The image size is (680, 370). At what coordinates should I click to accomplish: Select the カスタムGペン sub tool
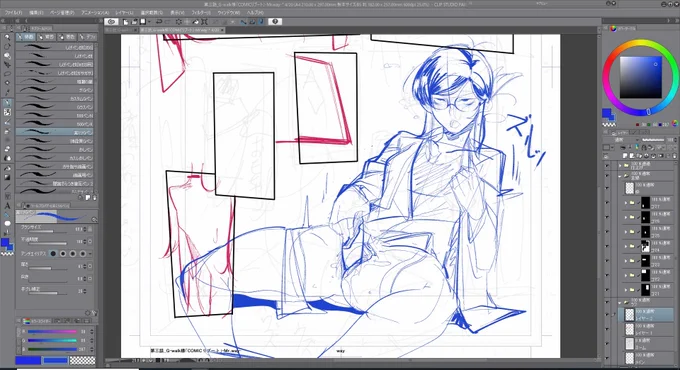(55, 98)
